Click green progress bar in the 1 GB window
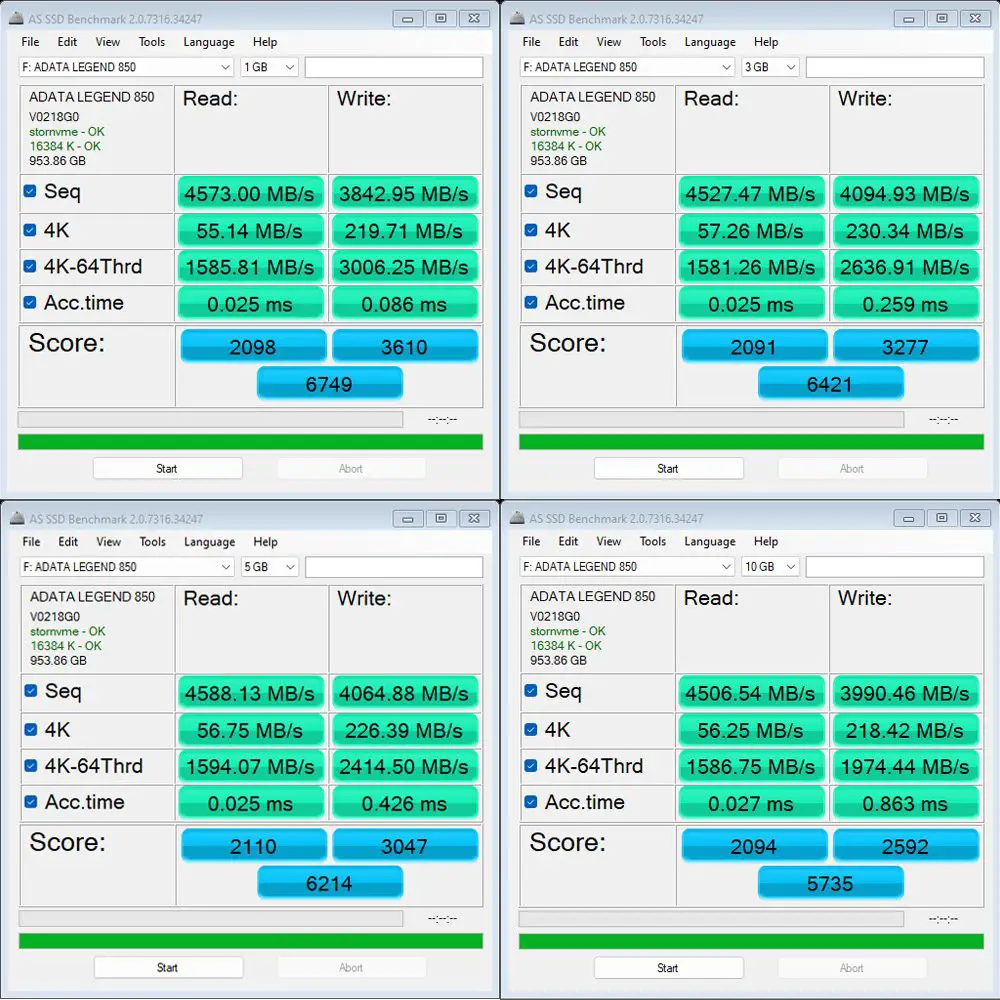 coord(250,442)
